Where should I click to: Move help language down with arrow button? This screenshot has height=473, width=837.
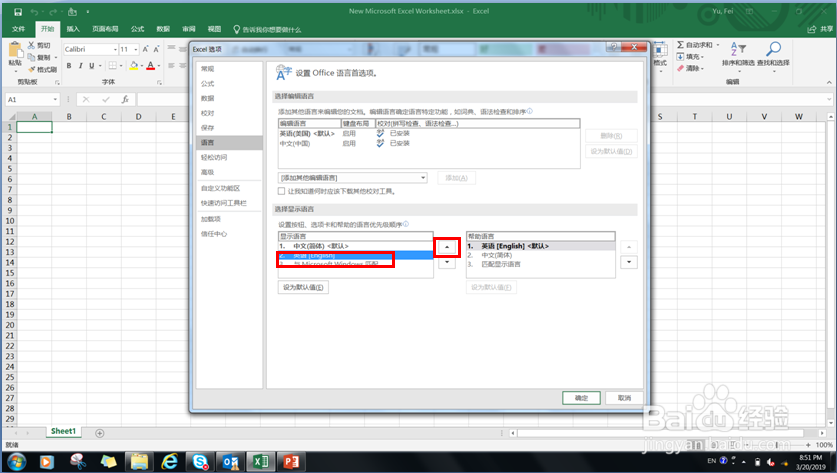pos(629,262)
